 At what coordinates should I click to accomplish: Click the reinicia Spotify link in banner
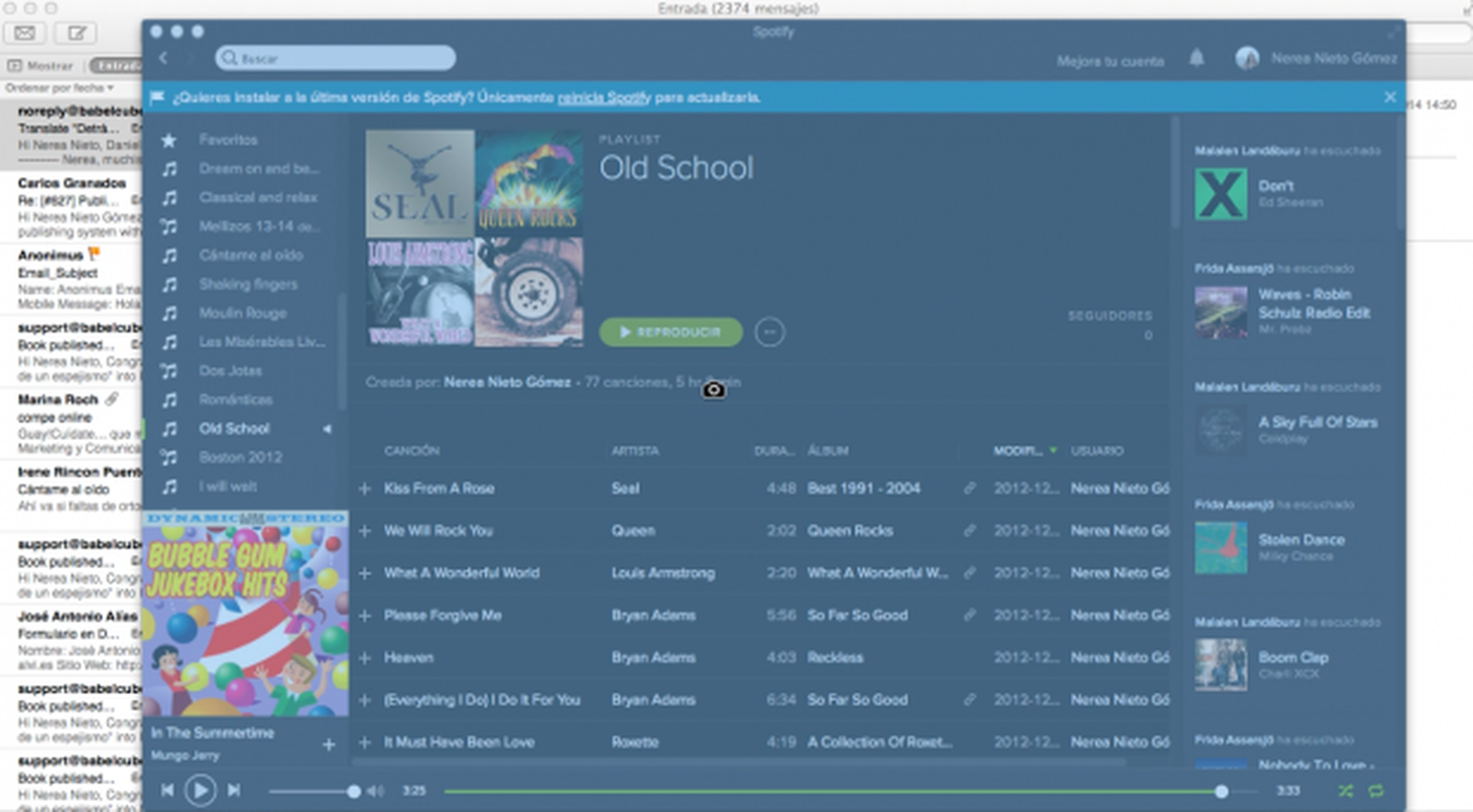coord(604,98)
